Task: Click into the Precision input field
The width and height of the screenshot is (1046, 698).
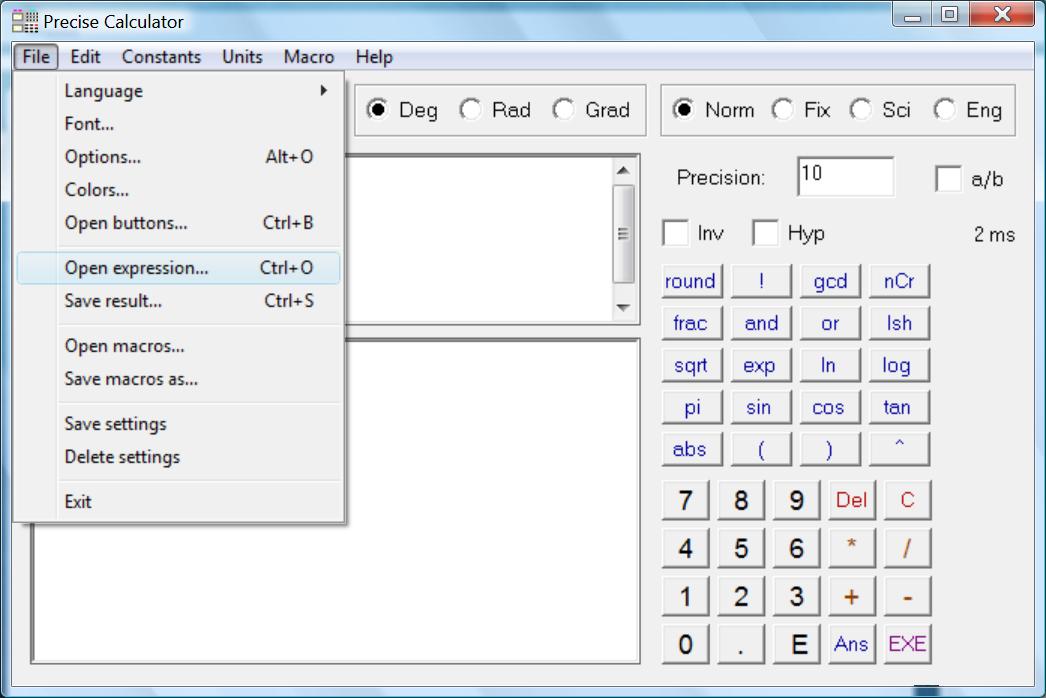Action: pyautogui.click(x=844, y=177)
